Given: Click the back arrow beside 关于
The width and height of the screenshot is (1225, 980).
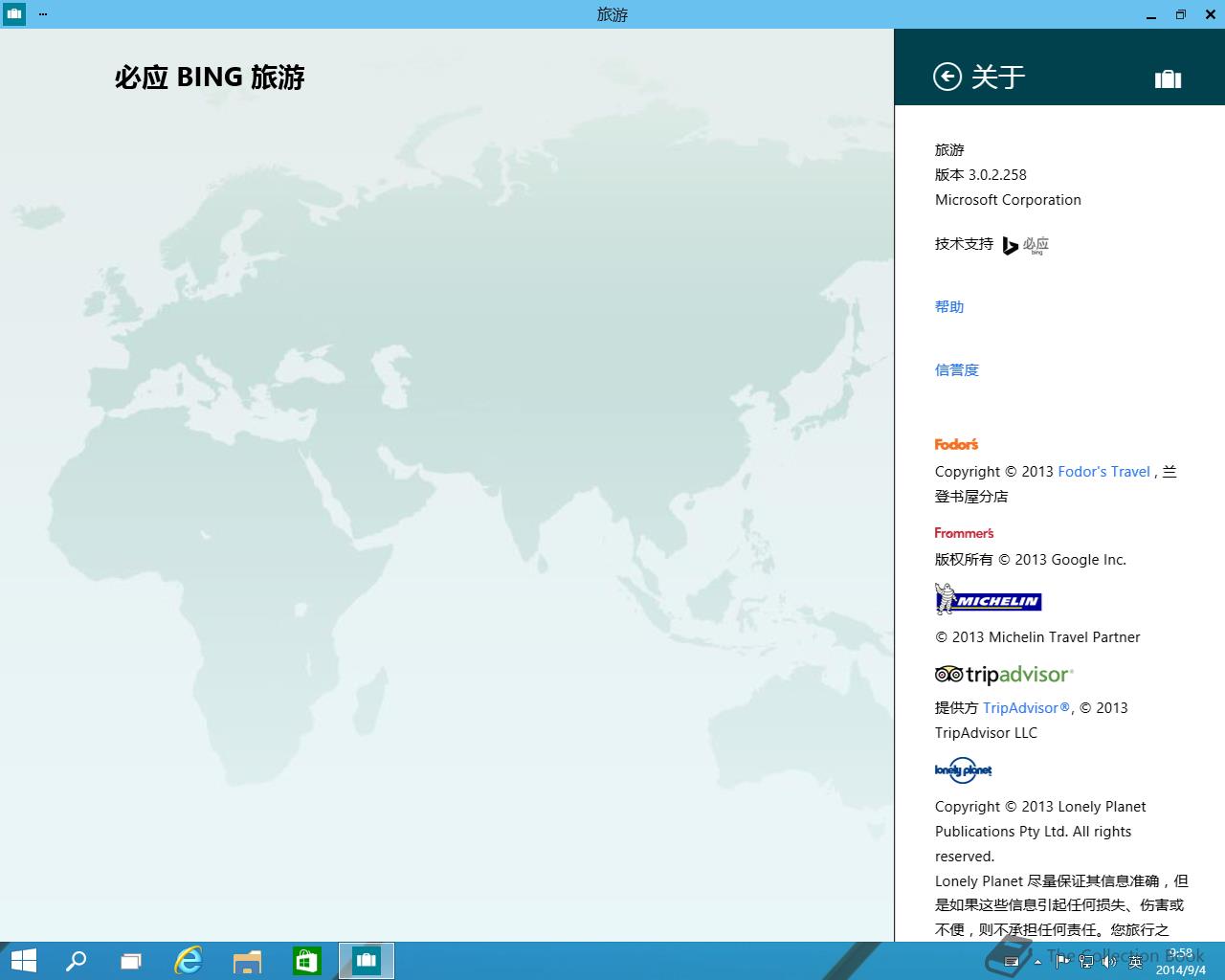Looking at the screenshot, I should 947,77.
